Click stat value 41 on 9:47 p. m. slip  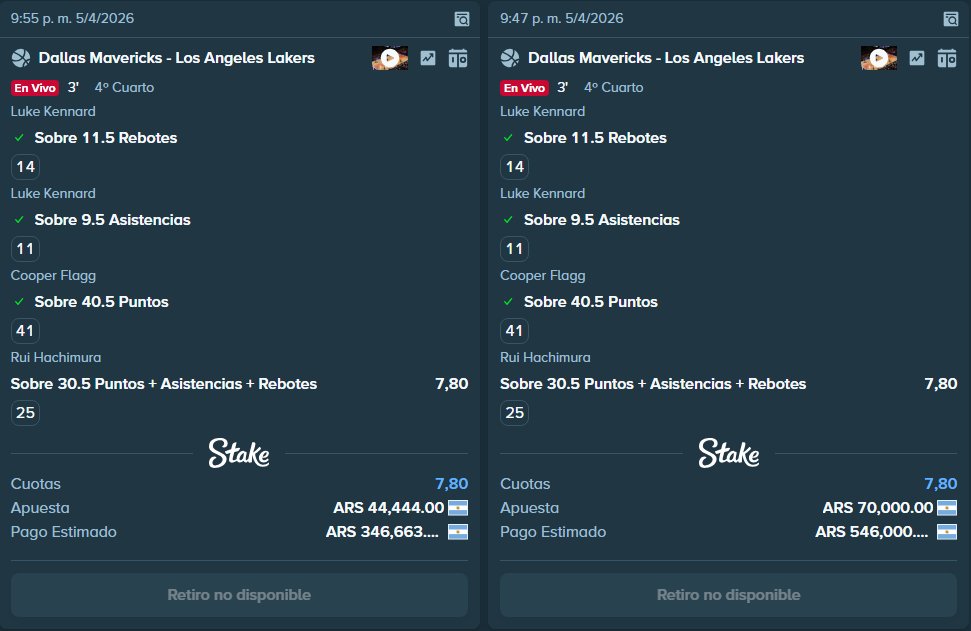coord(515,331)
